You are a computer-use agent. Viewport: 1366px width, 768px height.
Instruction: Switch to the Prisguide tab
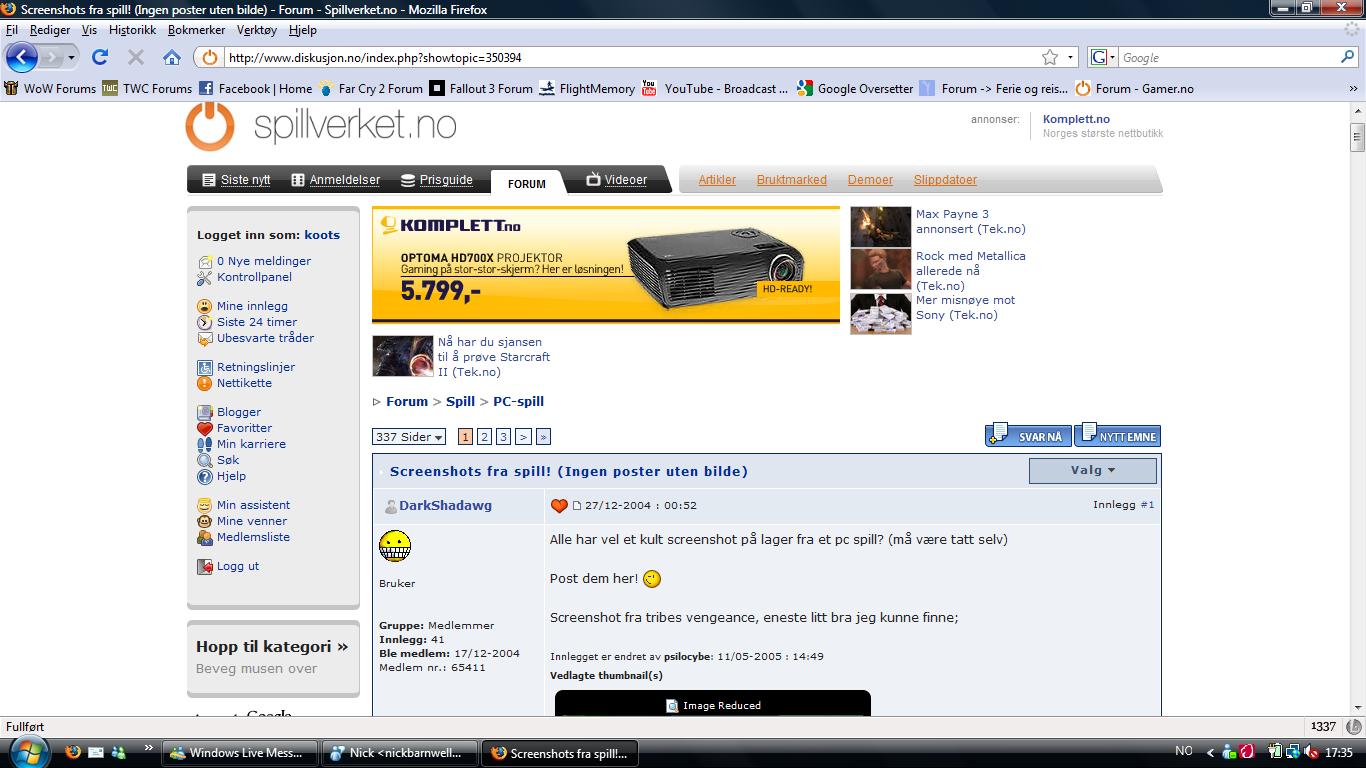436,180
